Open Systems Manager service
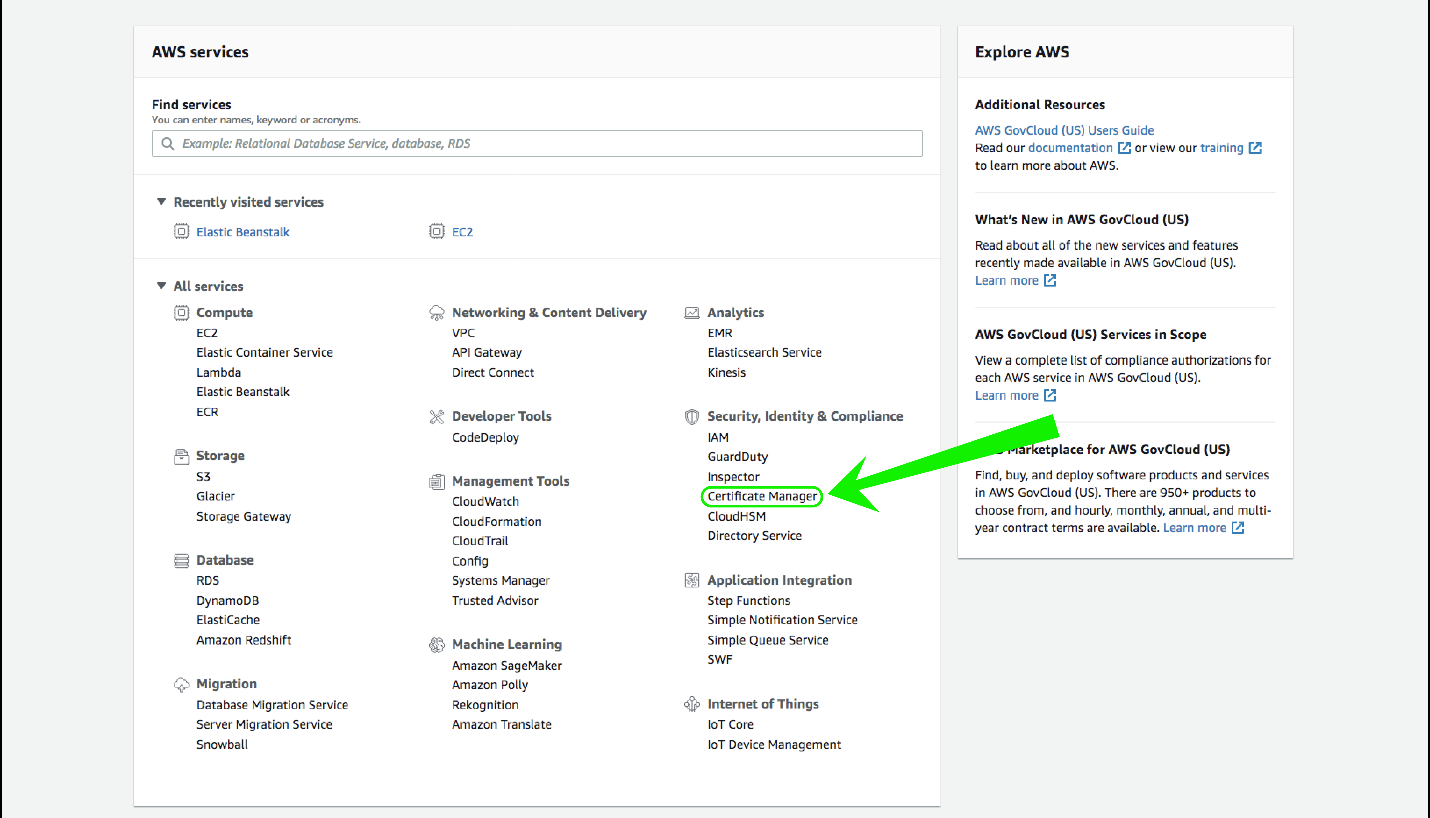Screen dimensions: 1430x818 pos(501,581)
